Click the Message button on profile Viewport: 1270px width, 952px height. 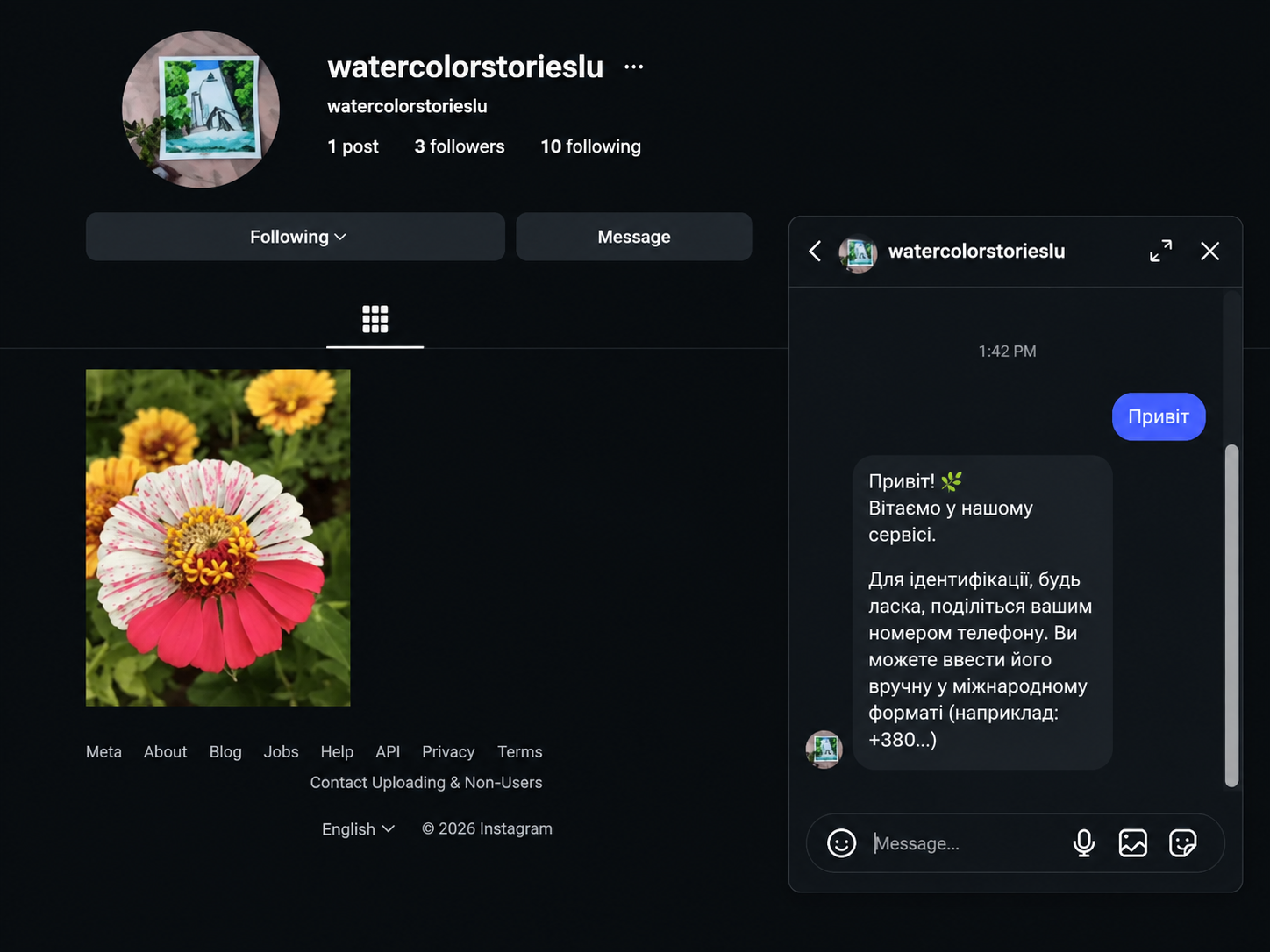(634, 237)
